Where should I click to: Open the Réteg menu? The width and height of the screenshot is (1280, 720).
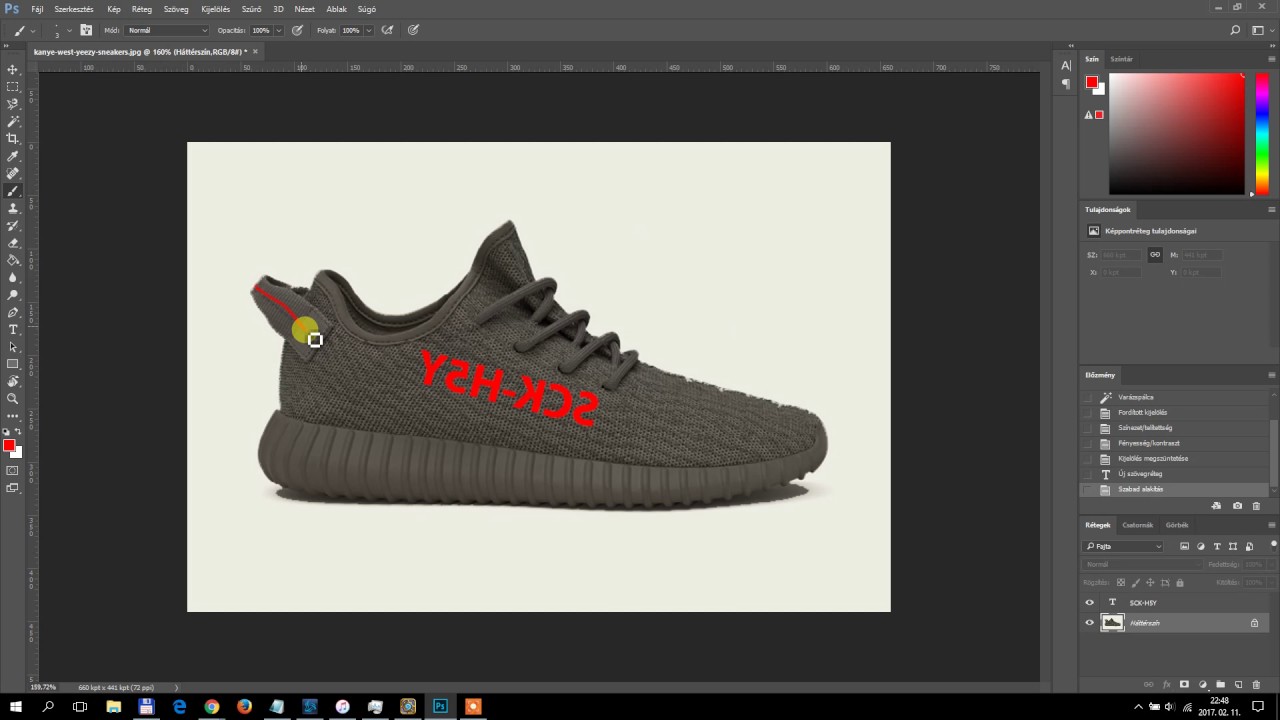[x=142, y=9]
